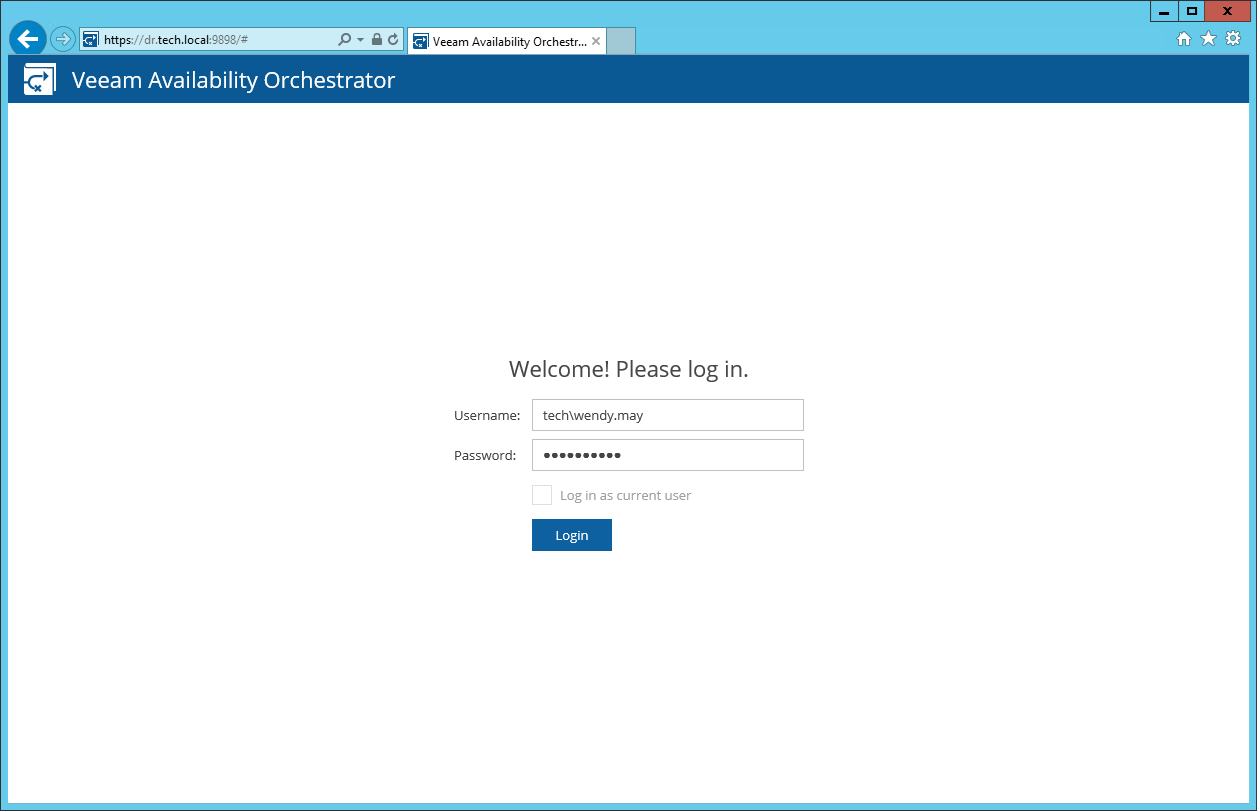Click the Log in as current user label
The image size is (1257, 811).
point(626,495)
